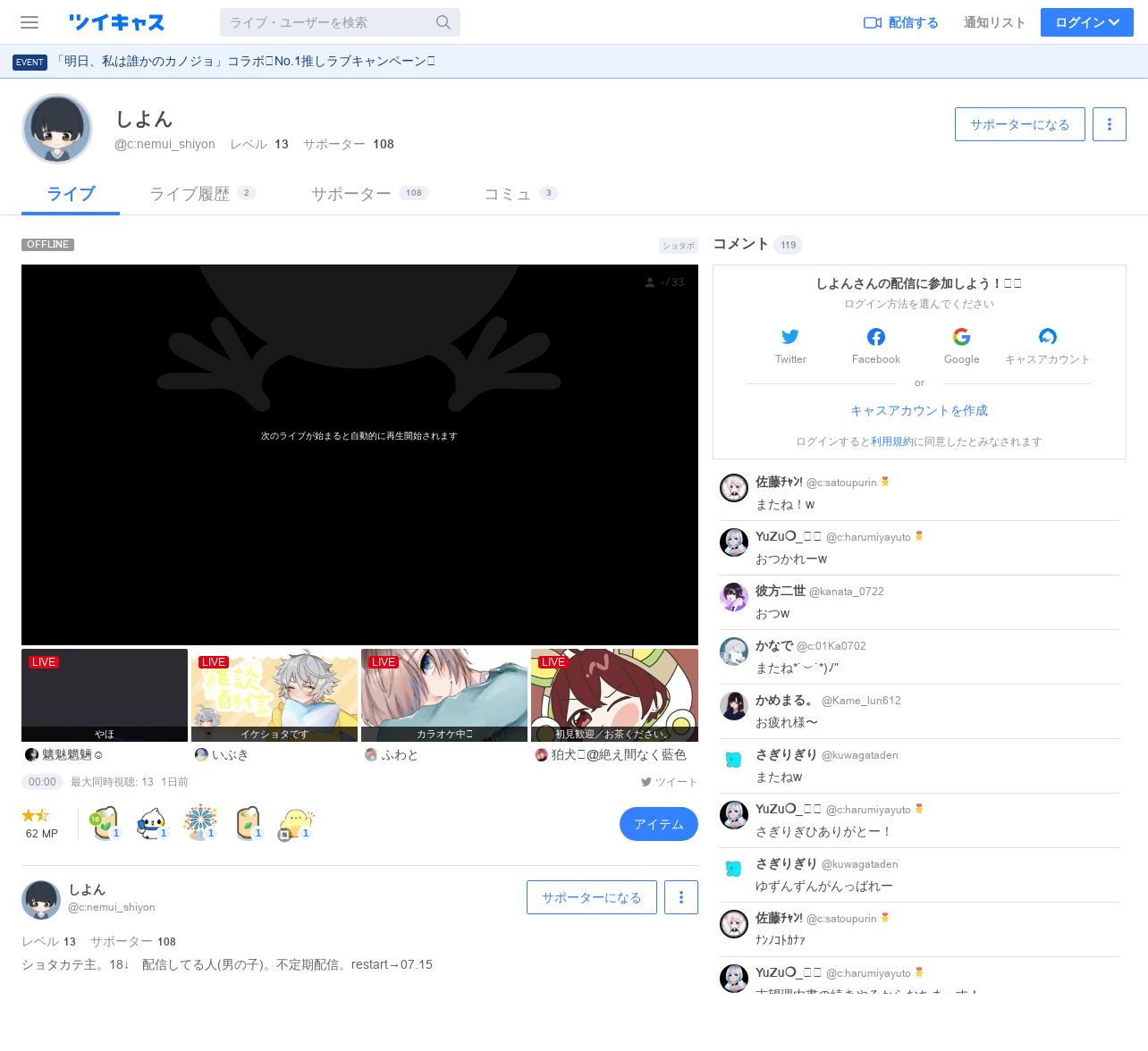This screenshot has height=1051, width=1148.
Task: Click かめまる。 commenter avatar
Action: [734, 706]
